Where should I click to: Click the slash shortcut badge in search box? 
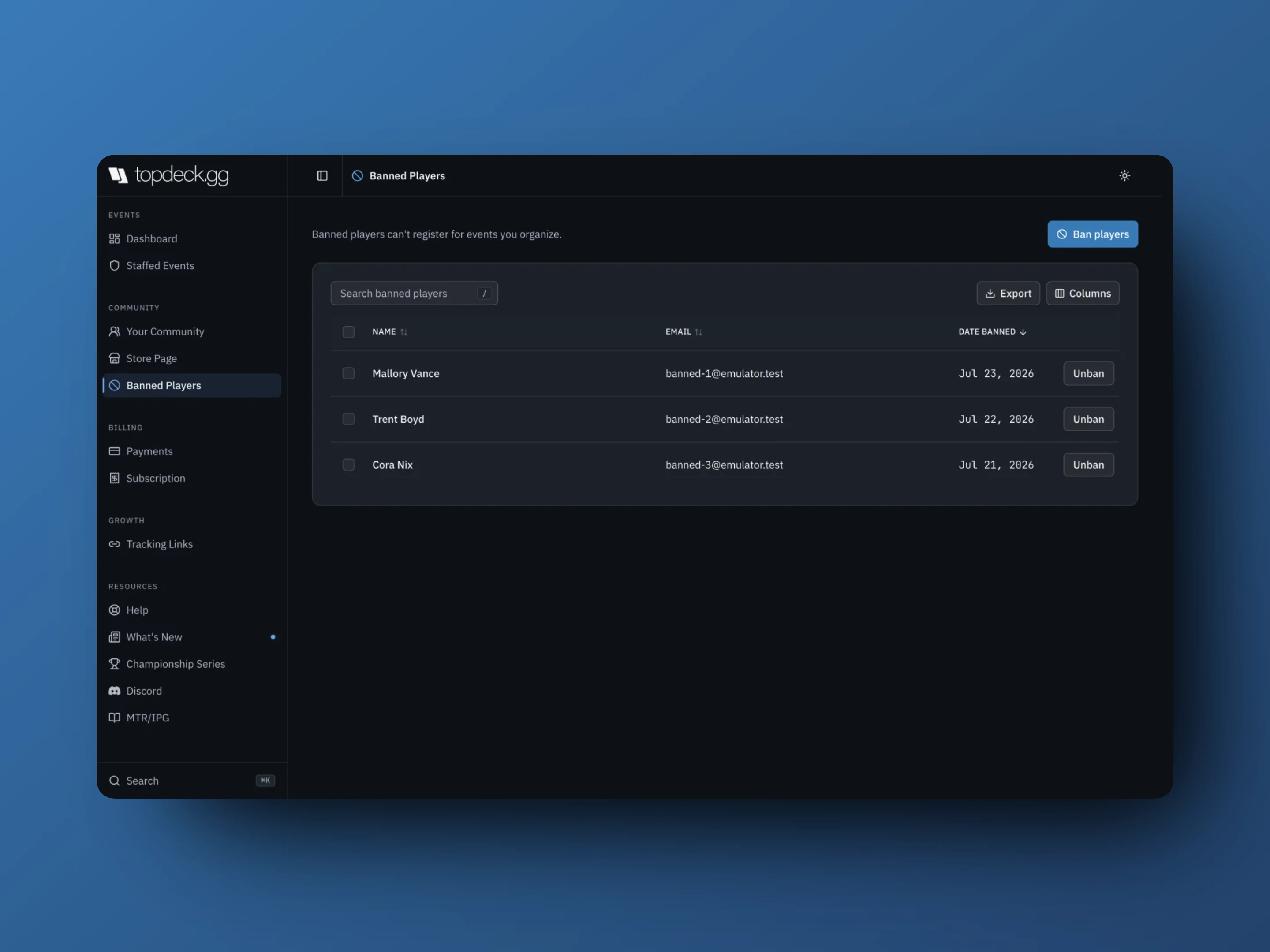point(484,293)
